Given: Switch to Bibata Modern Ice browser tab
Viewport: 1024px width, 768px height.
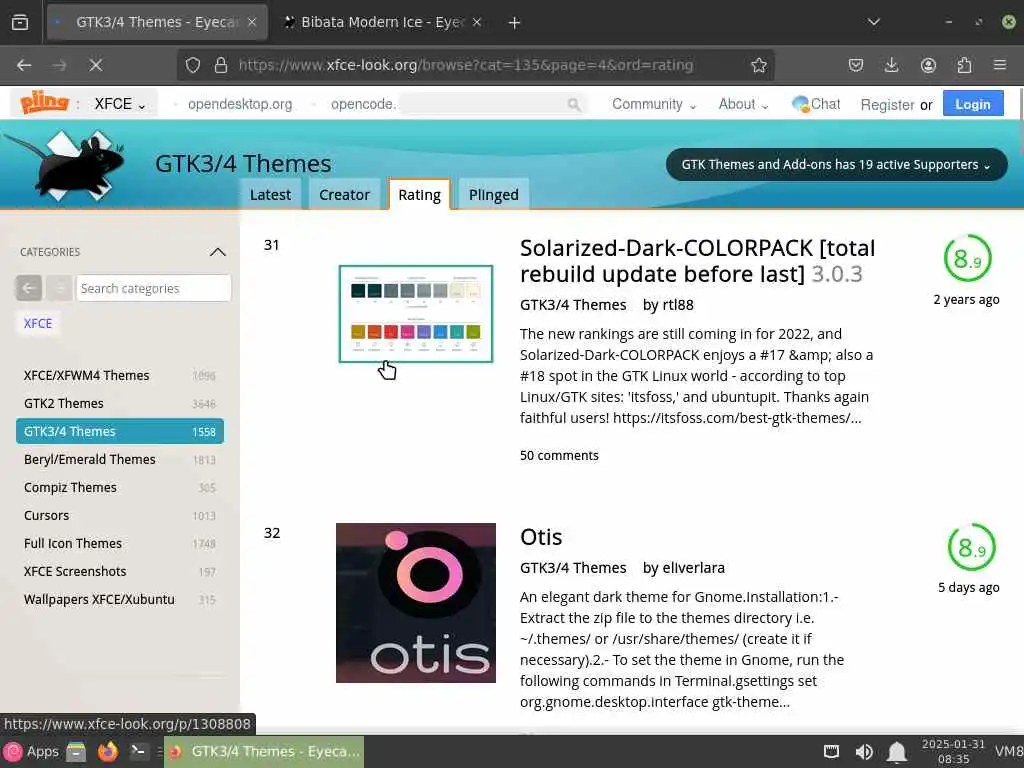Looking at the screenshot, I should (x=382, y=22).
